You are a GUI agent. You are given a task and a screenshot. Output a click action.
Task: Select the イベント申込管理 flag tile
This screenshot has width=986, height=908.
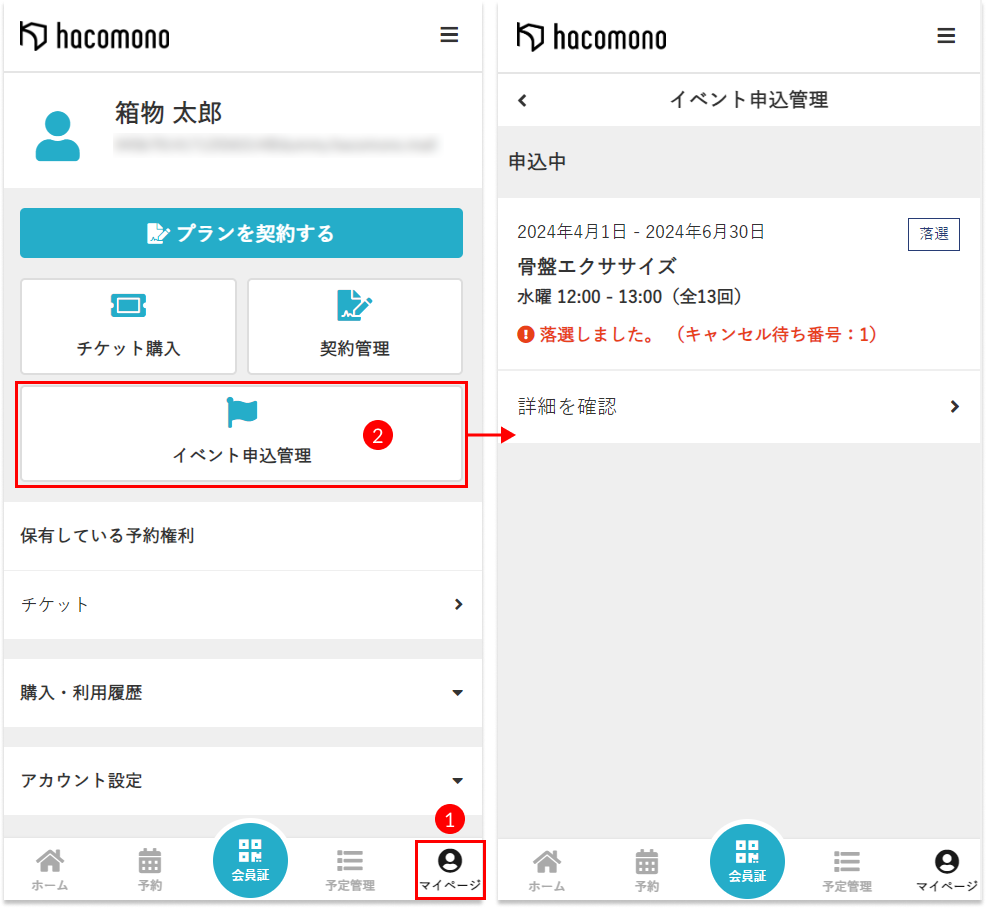click(241, 434)
